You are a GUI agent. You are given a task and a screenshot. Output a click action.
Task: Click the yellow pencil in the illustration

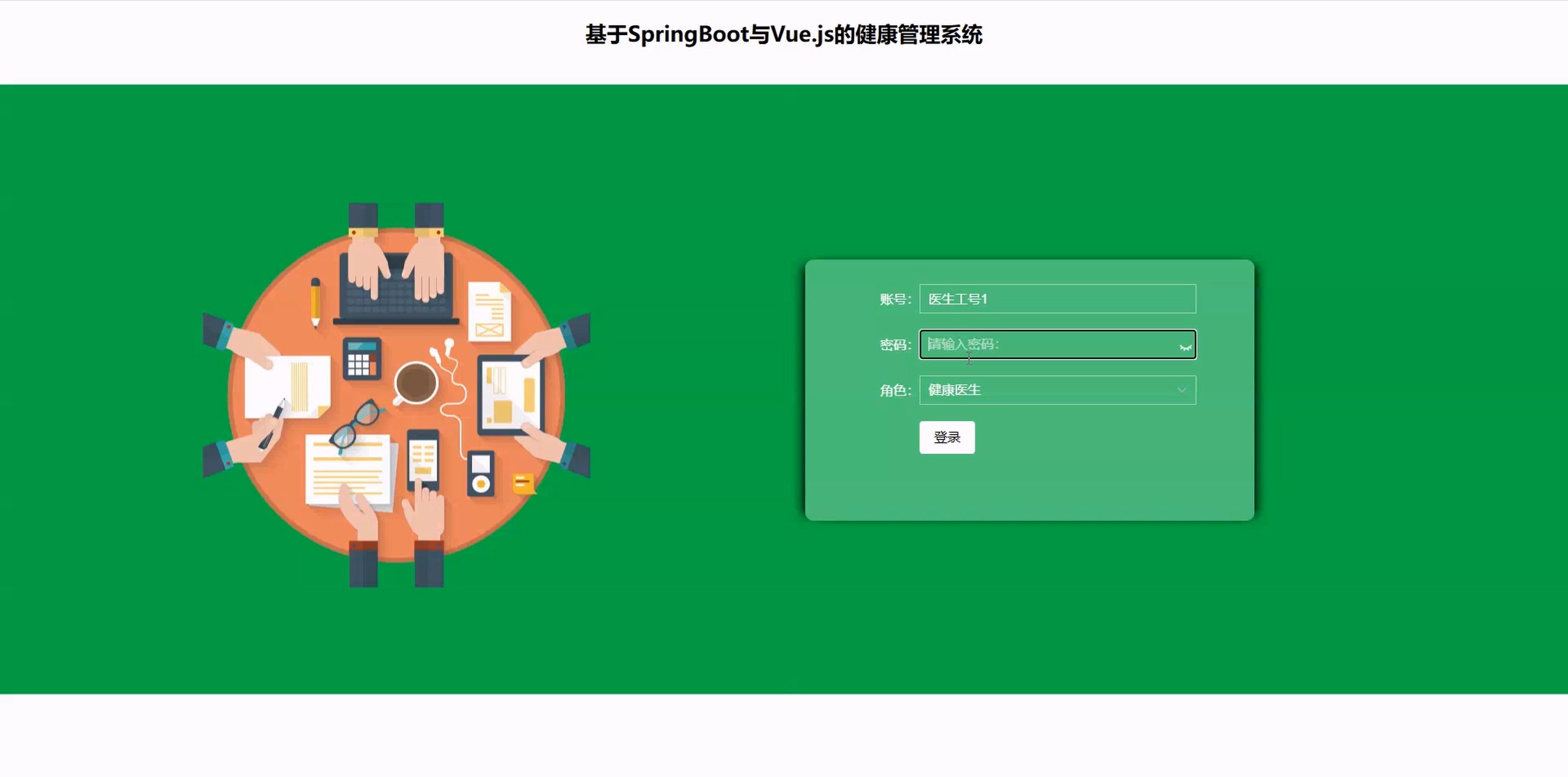[315, 303]
